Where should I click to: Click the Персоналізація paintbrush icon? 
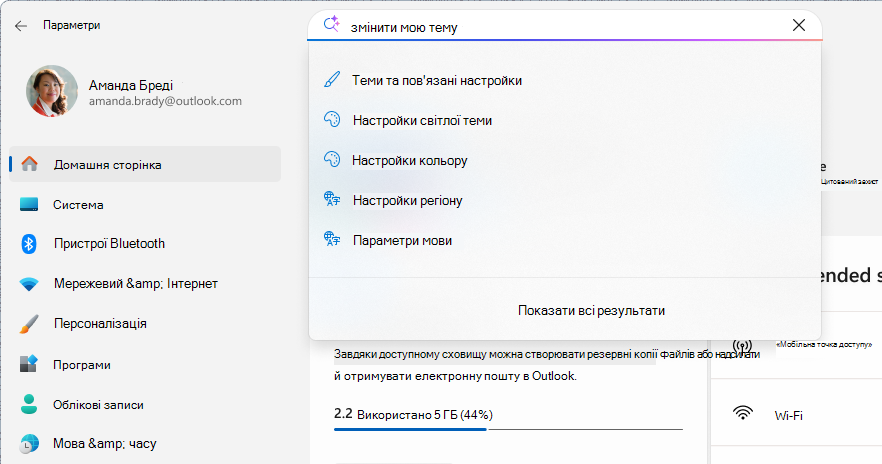coord(29,324)
